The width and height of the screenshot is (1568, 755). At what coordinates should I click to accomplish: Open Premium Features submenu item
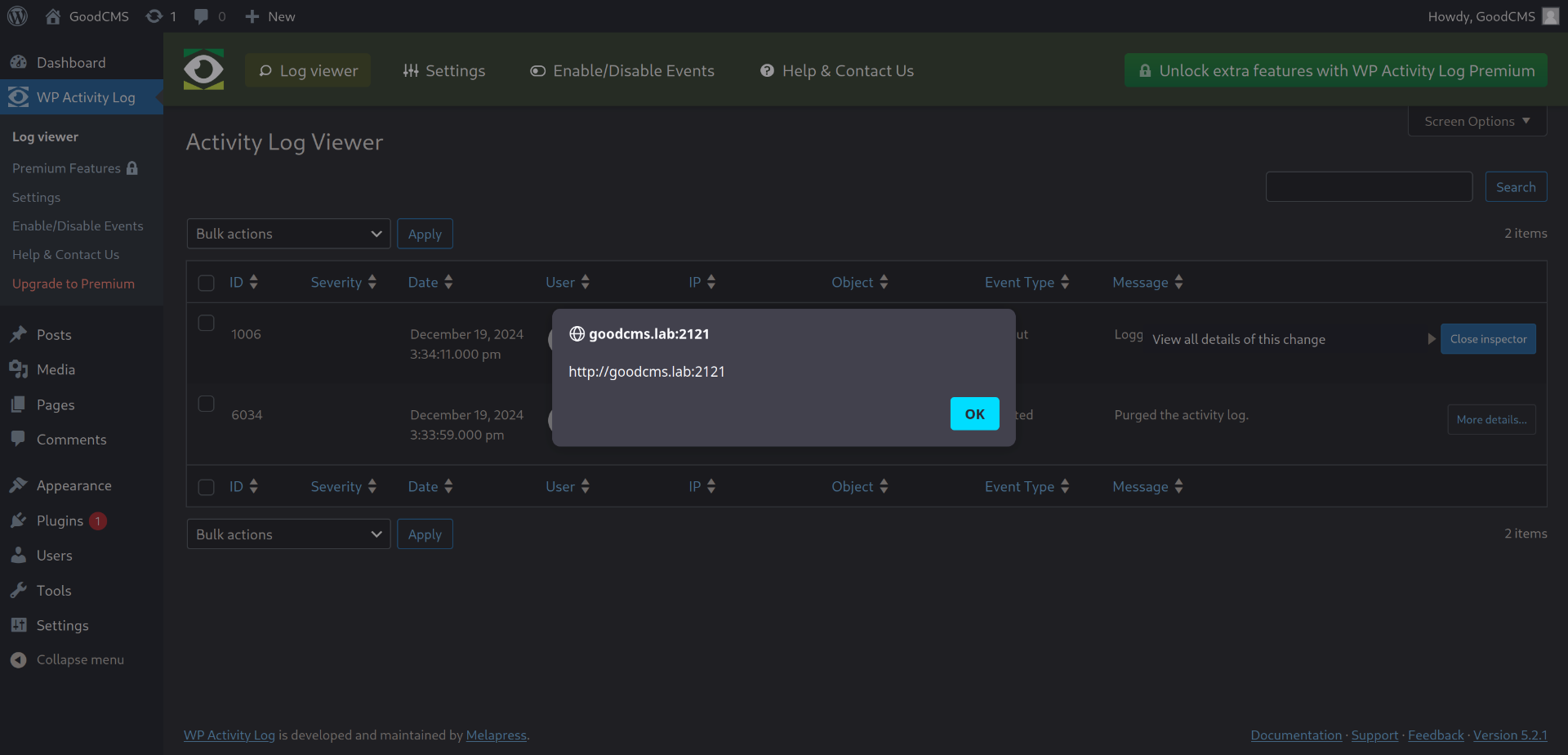tap(75, 168)
